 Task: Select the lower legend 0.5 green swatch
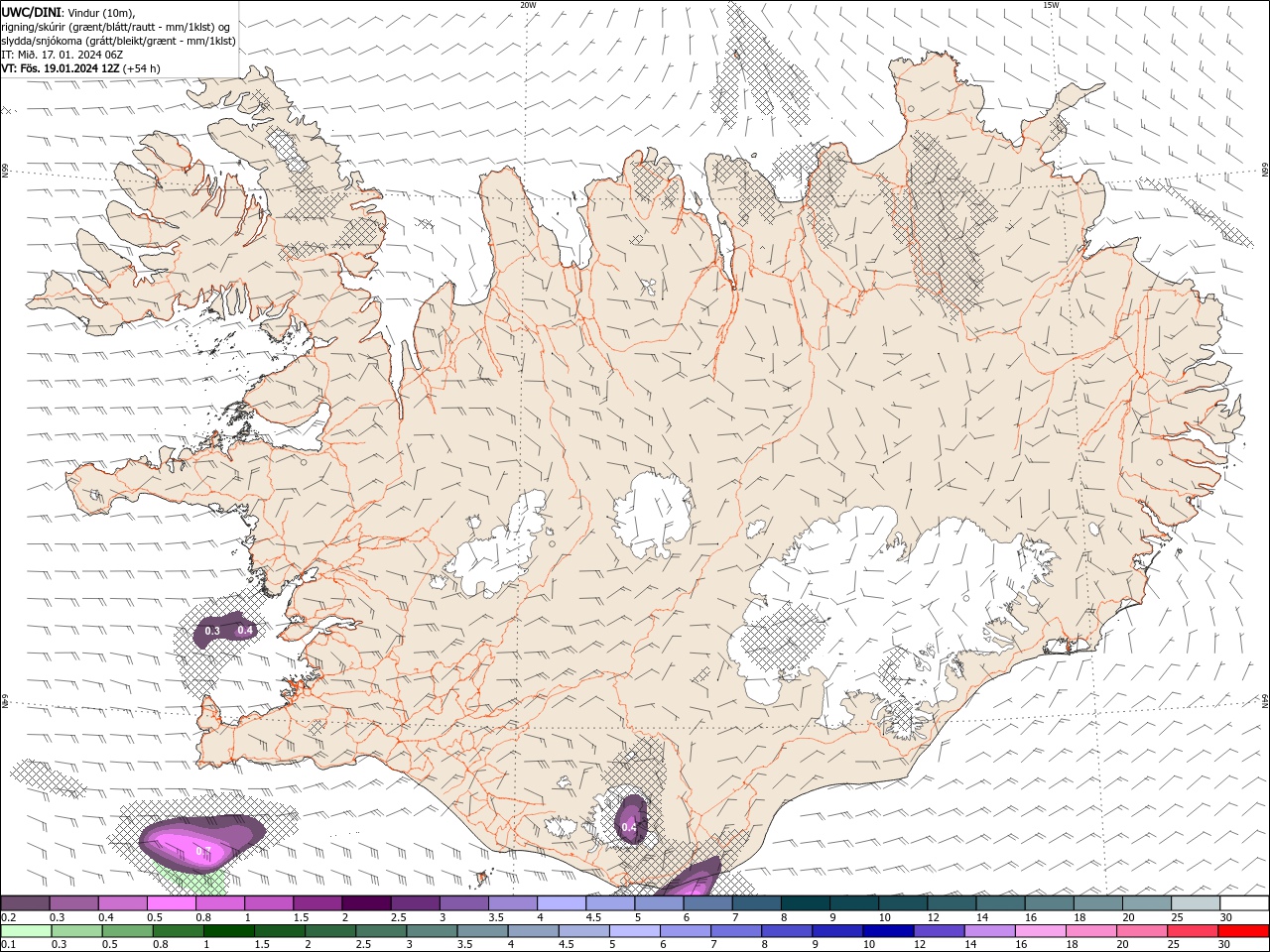tap(127, 930)
